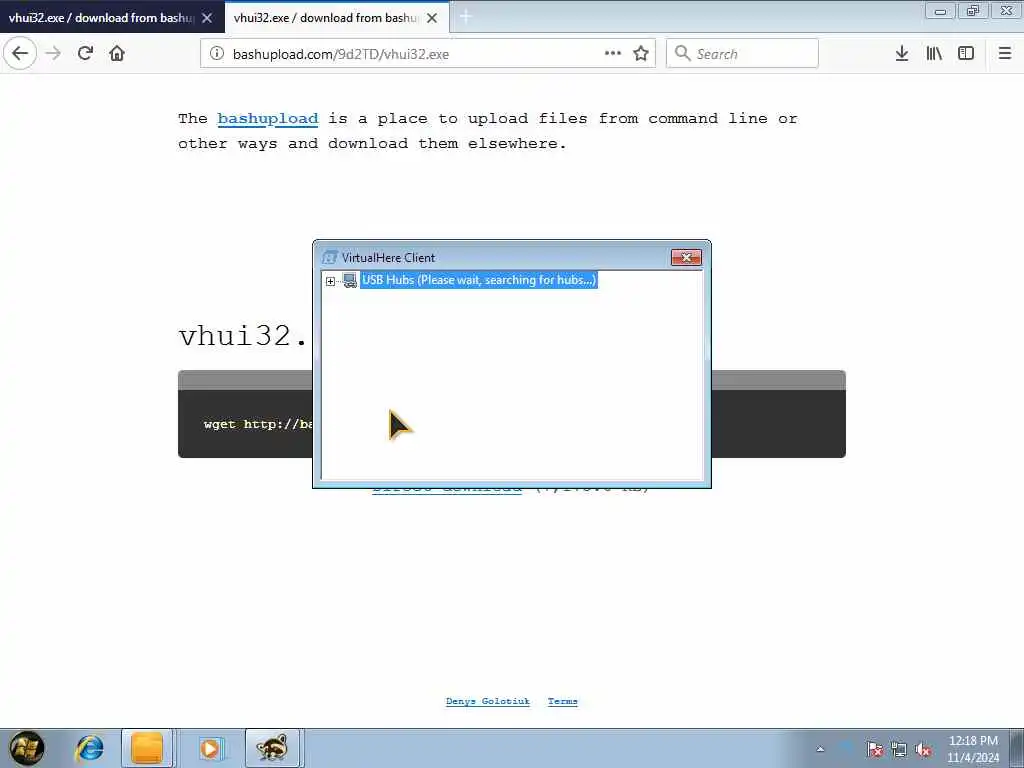Click the wget command text in code box
Screen dimensions: 1024x768
pyautogui.click(x=257, y=424)
